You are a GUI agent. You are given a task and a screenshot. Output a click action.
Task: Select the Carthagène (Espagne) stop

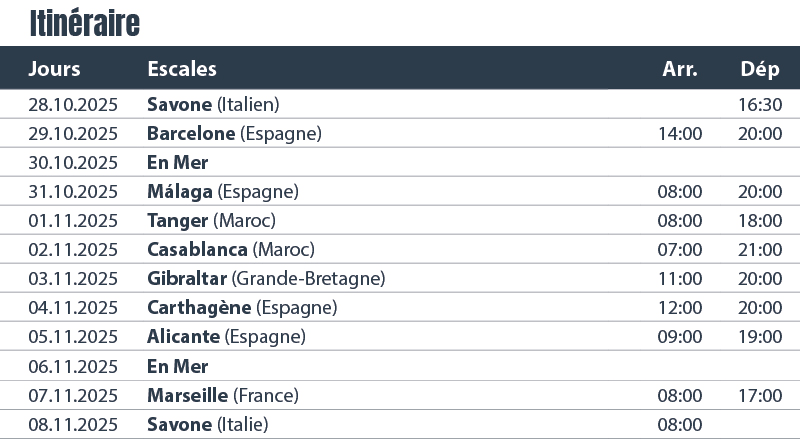point(242,307)
